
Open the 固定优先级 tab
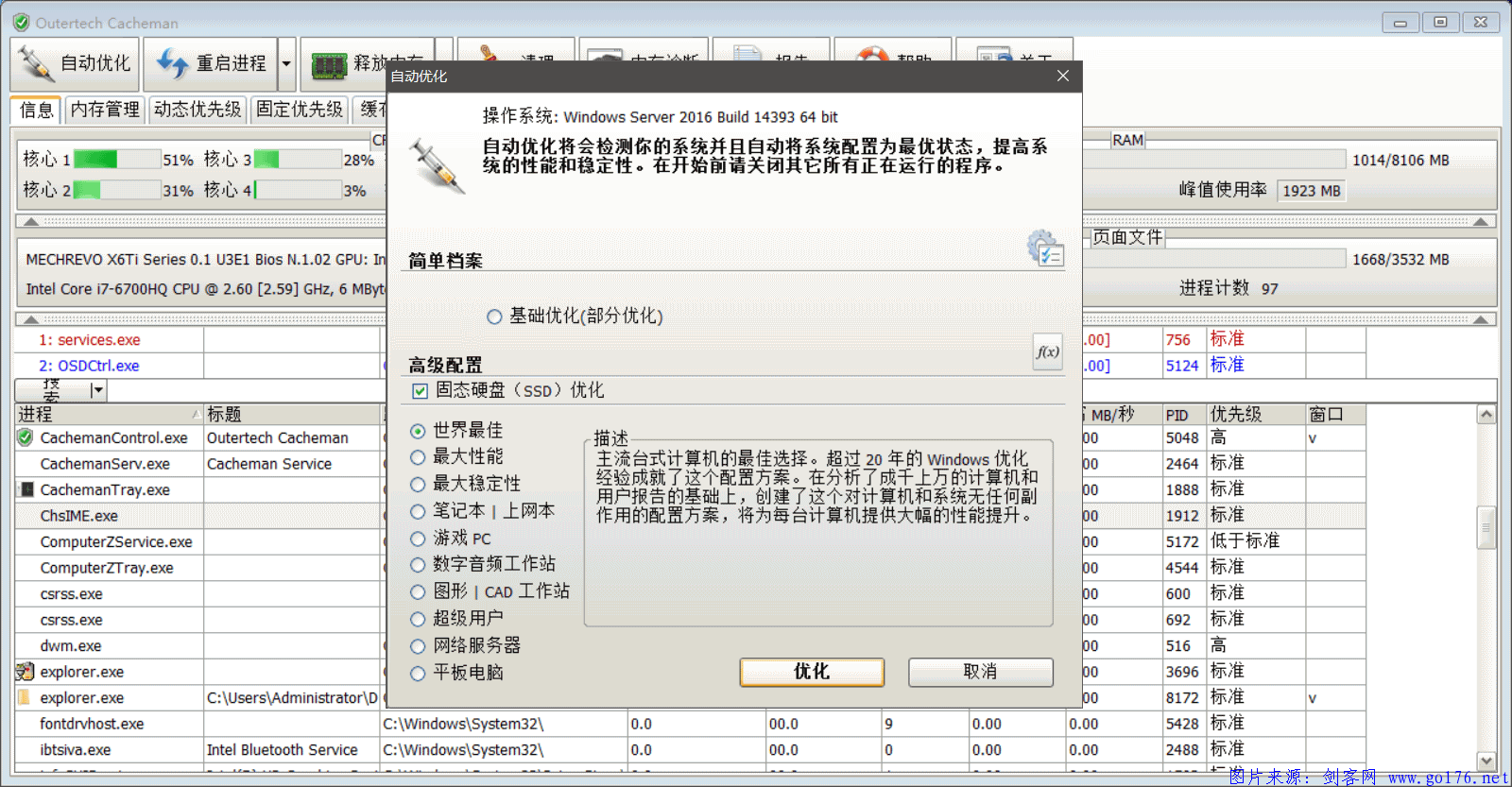click(x=300, y=110)
